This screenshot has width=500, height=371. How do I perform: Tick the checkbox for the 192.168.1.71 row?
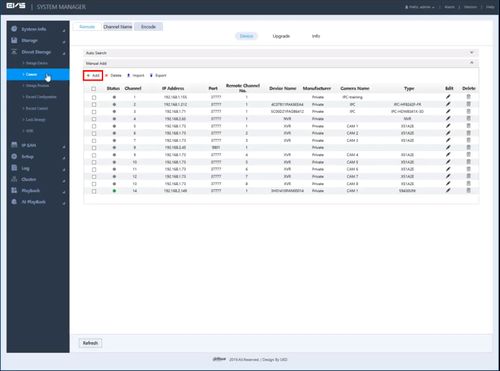pyautogui.click(x=94, y=112)
